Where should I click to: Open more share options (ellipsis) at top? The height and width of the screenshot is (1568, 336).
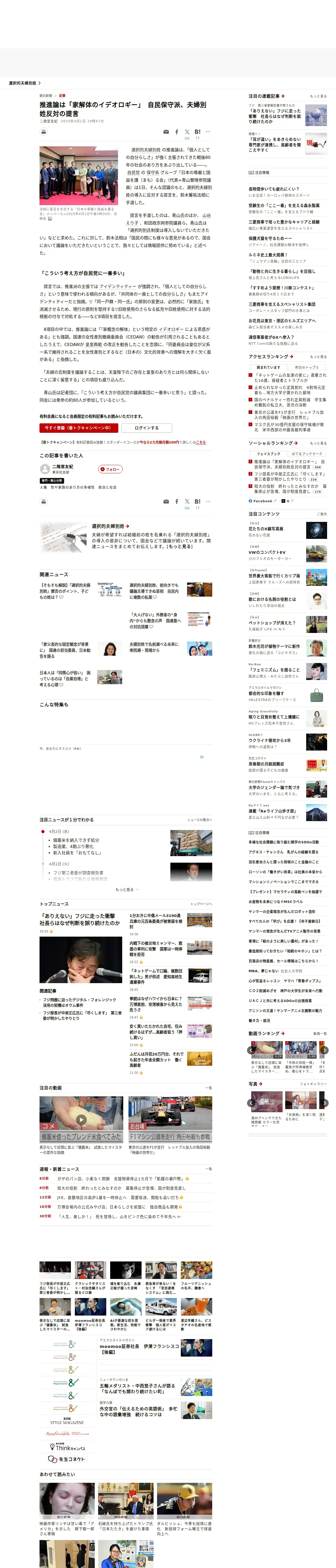click(x=208, y=131)
